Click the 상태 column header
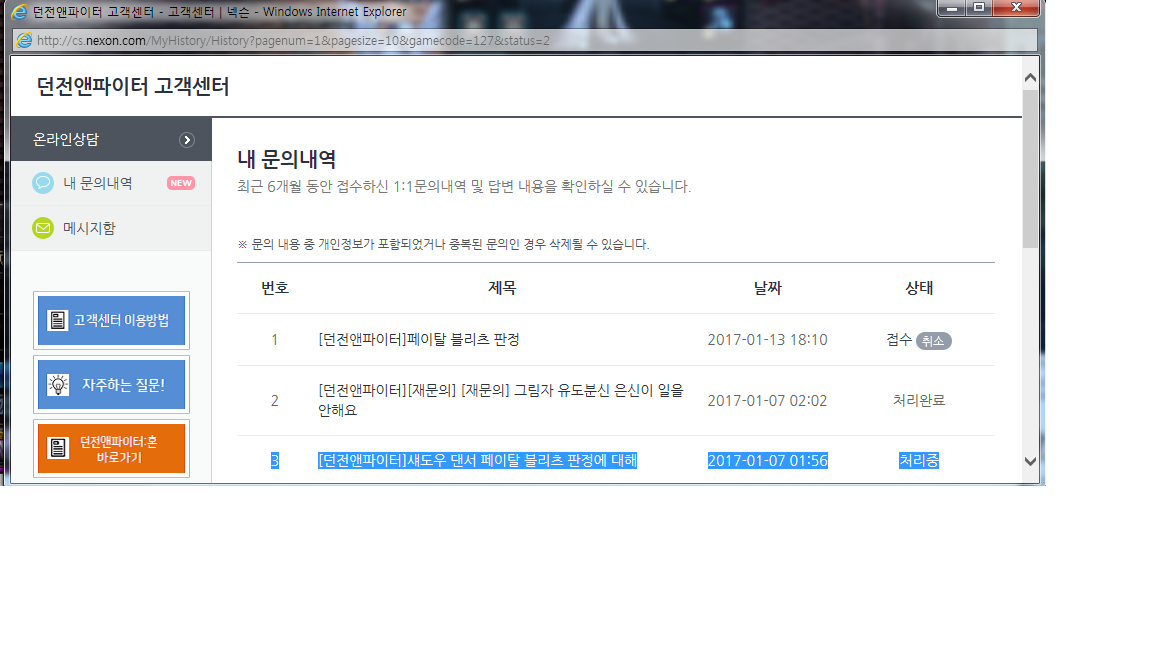1152x648 pixels. pos(919,288)
